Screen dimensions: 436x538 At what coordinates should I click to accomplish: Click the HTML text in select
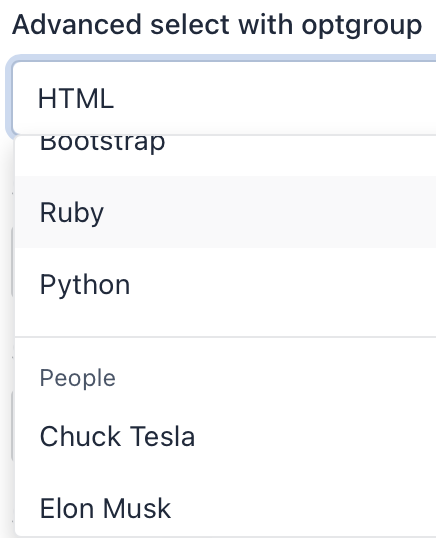(x=76, y=98)
